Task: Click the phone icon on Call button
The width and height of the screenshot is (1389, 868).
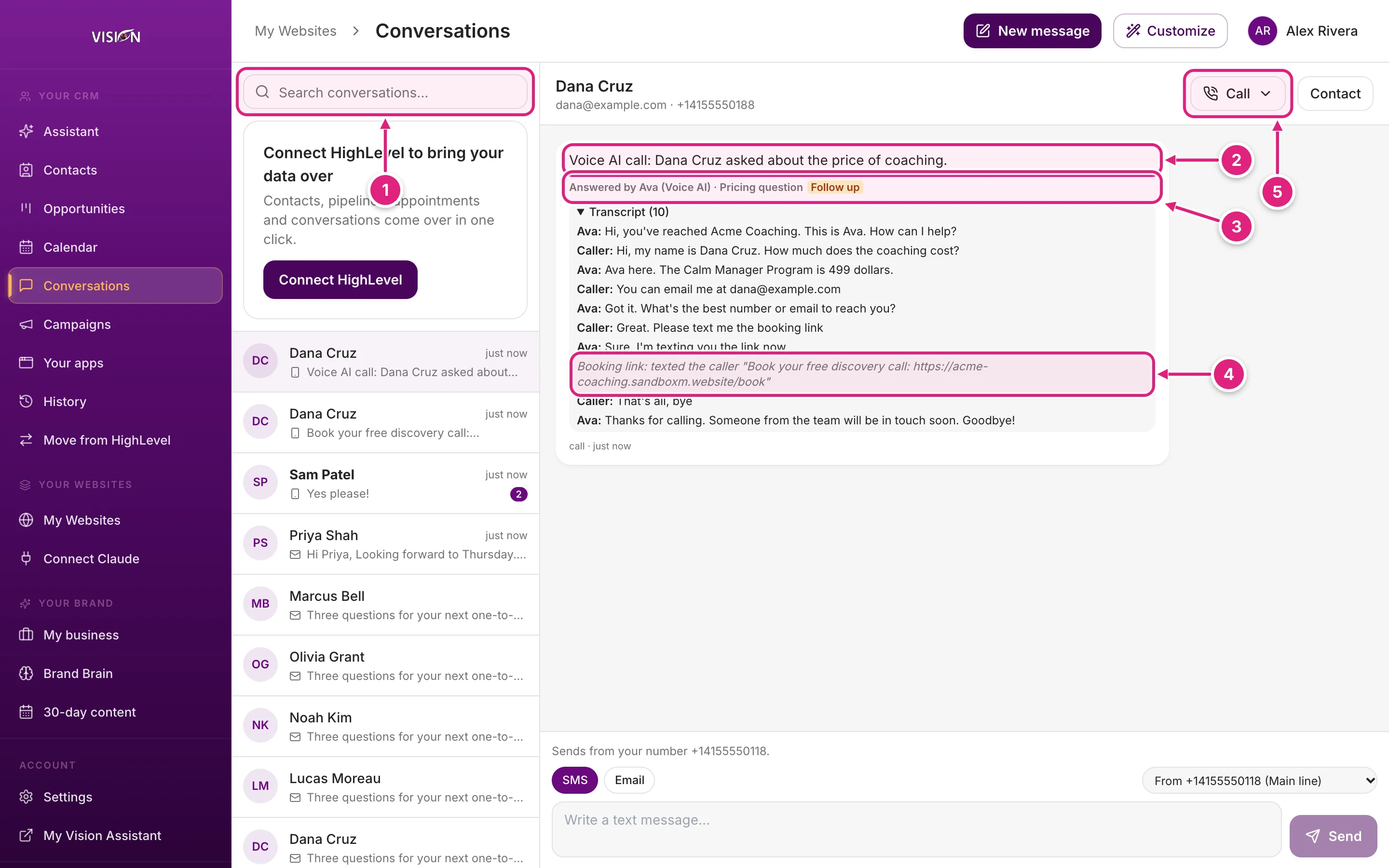Action: 1211,94
